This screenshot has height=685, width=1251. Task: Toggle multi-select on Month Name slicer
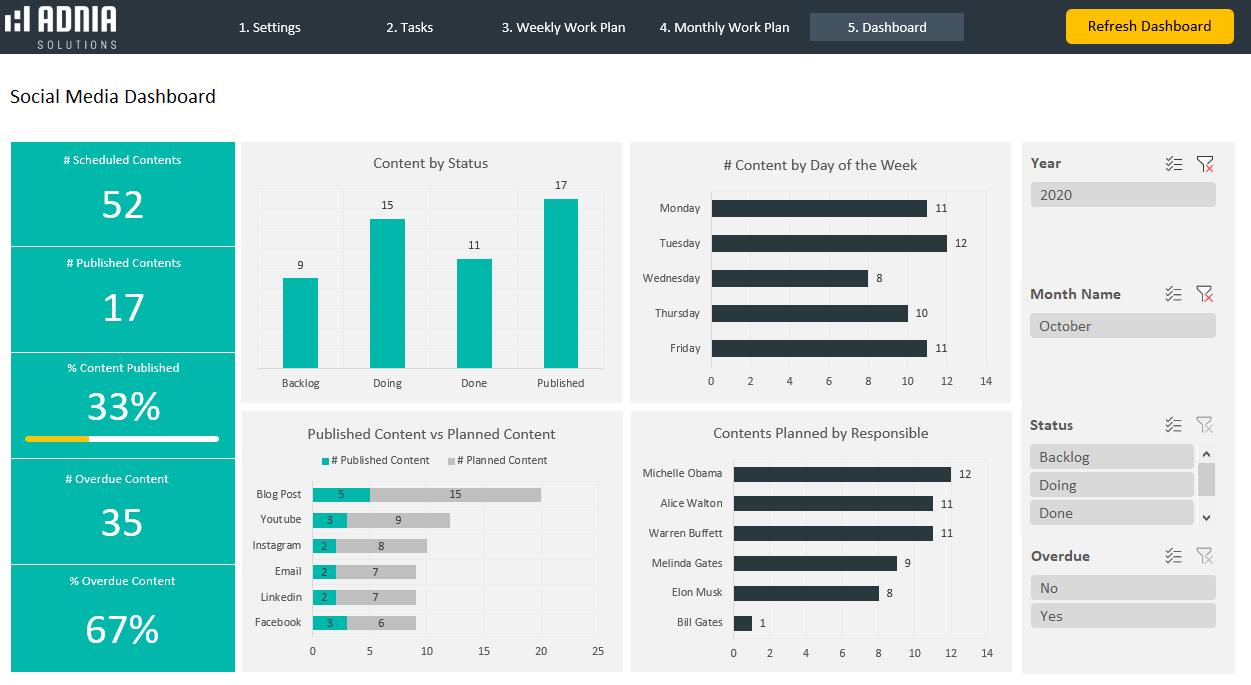[x=1174, y=294]
